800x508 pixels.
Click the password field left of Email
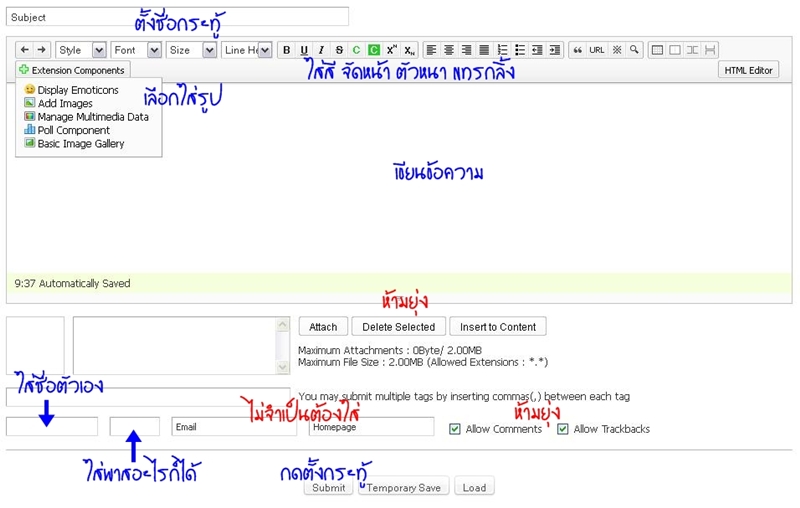(x=135, y=426)
